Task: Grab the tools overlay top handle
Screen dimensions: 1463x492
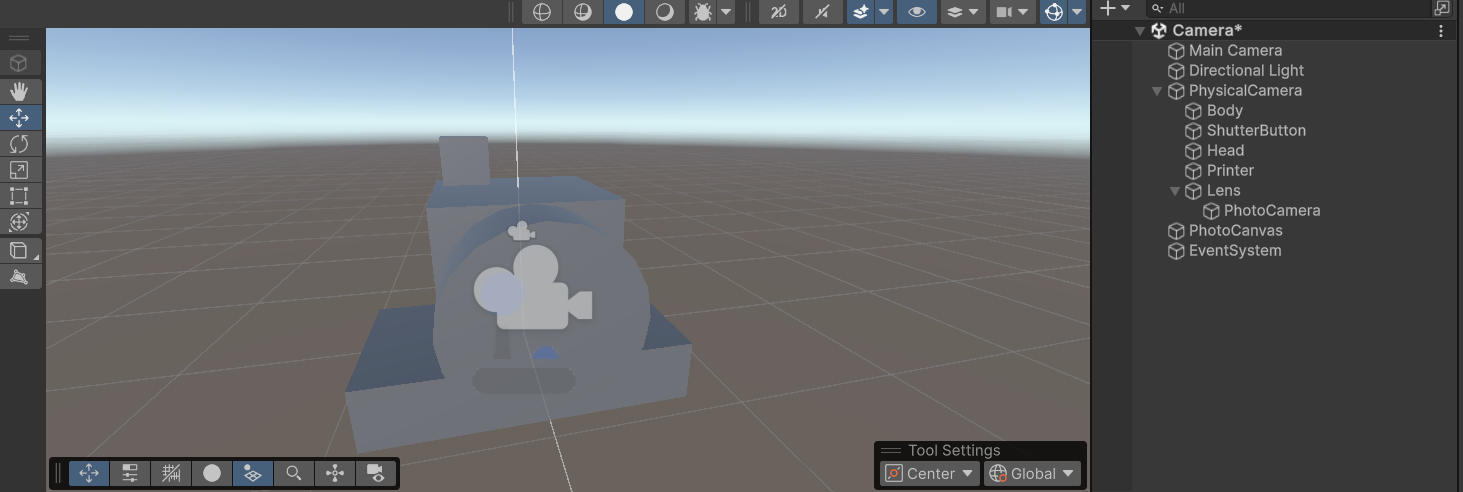Action: tap(19, 38)
